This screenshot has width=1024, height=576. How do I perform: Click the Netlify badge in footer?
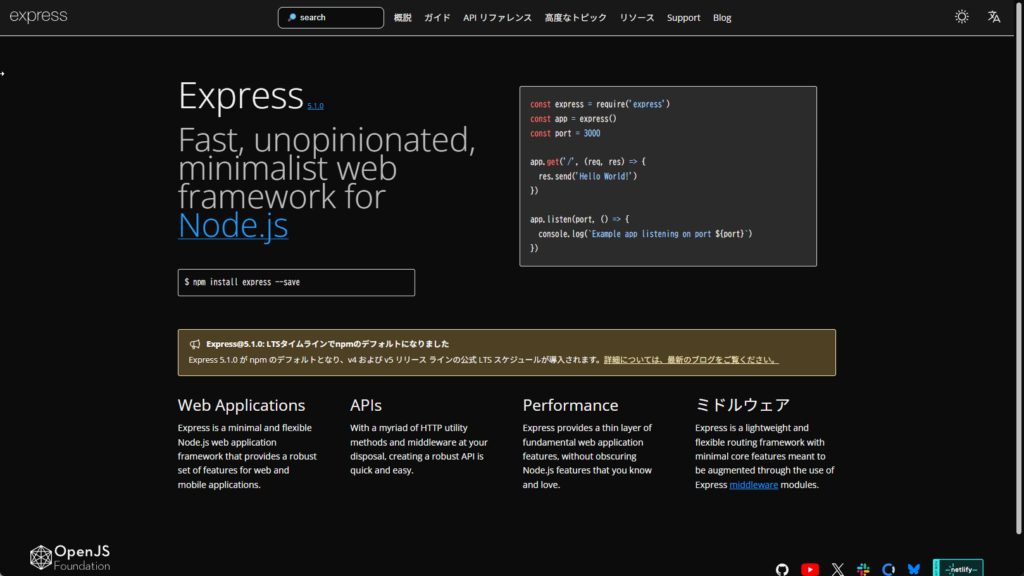958,568
